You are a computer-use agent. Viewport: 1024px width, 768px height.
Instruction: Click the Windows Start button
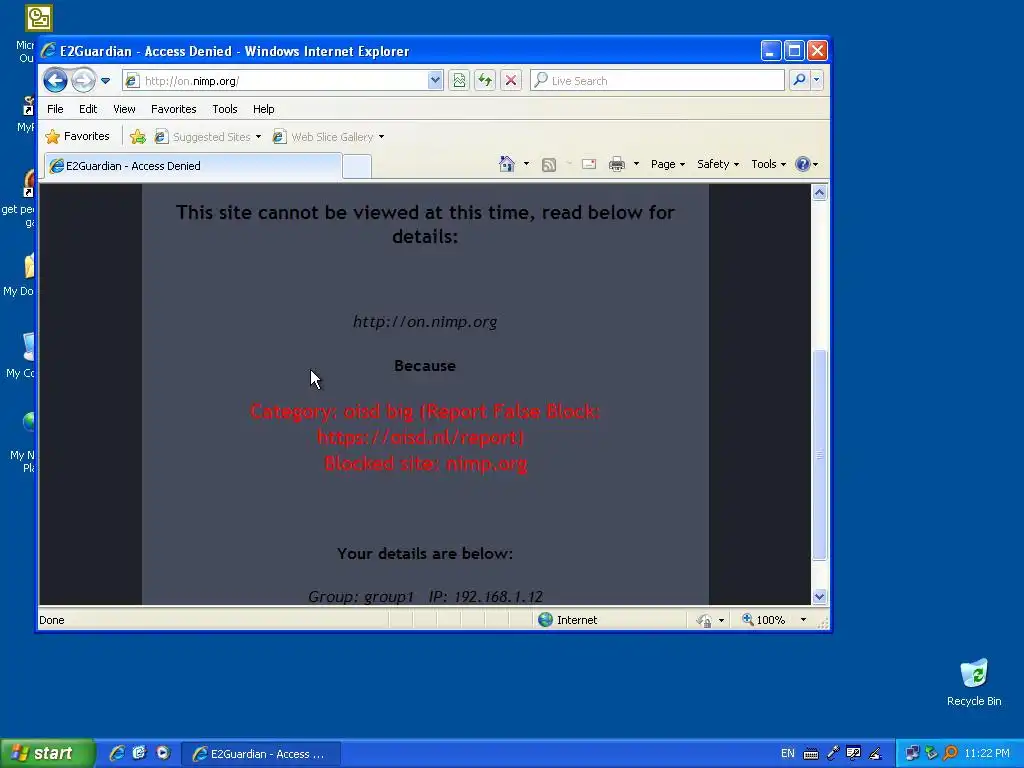(47, 753)
